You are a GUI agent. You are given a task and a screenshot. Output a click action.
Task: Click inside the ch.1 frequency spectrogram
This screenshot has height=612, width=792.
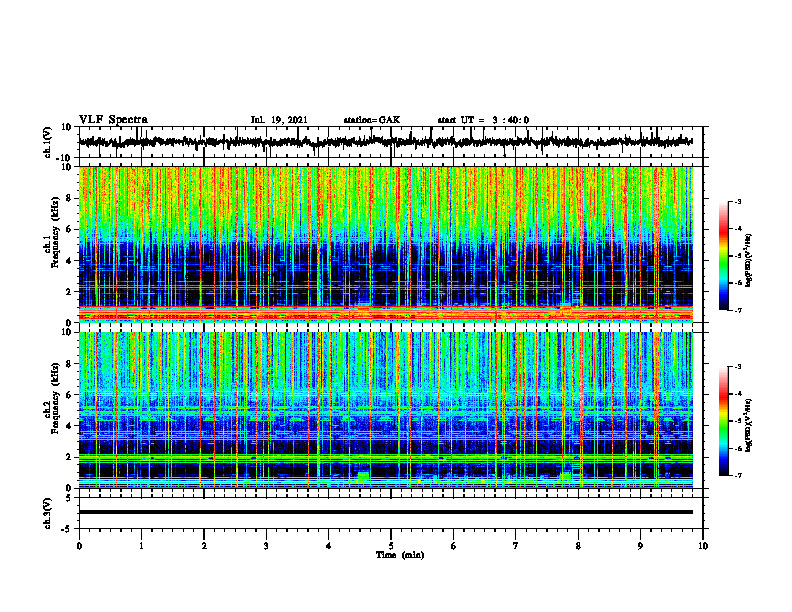(386, 244)
